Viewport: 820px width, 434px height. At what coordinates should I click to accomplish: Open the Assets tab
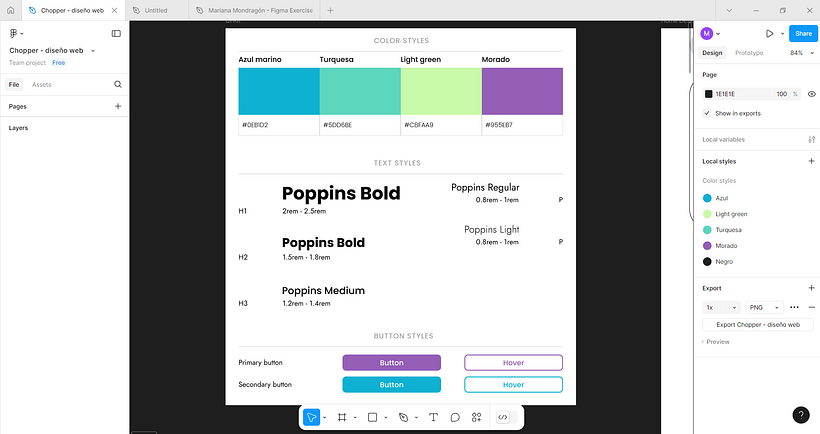(x=41, y=85)
